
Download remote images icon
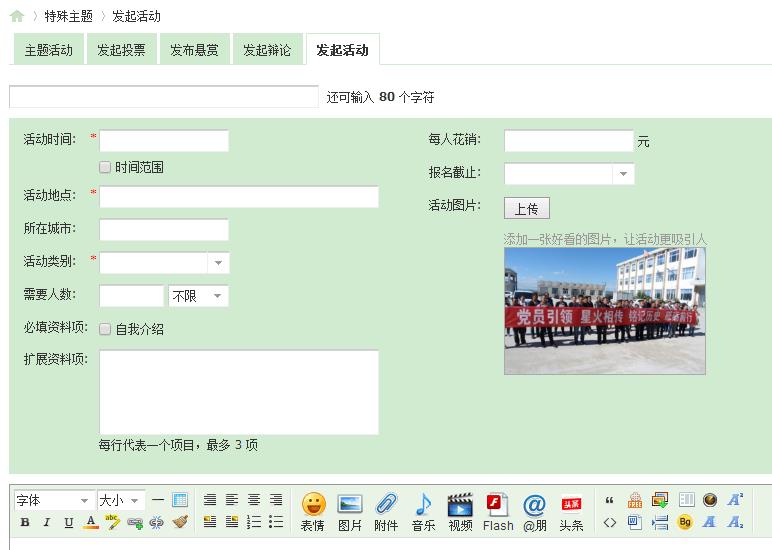pyautogui.click(x=660, y=500)
